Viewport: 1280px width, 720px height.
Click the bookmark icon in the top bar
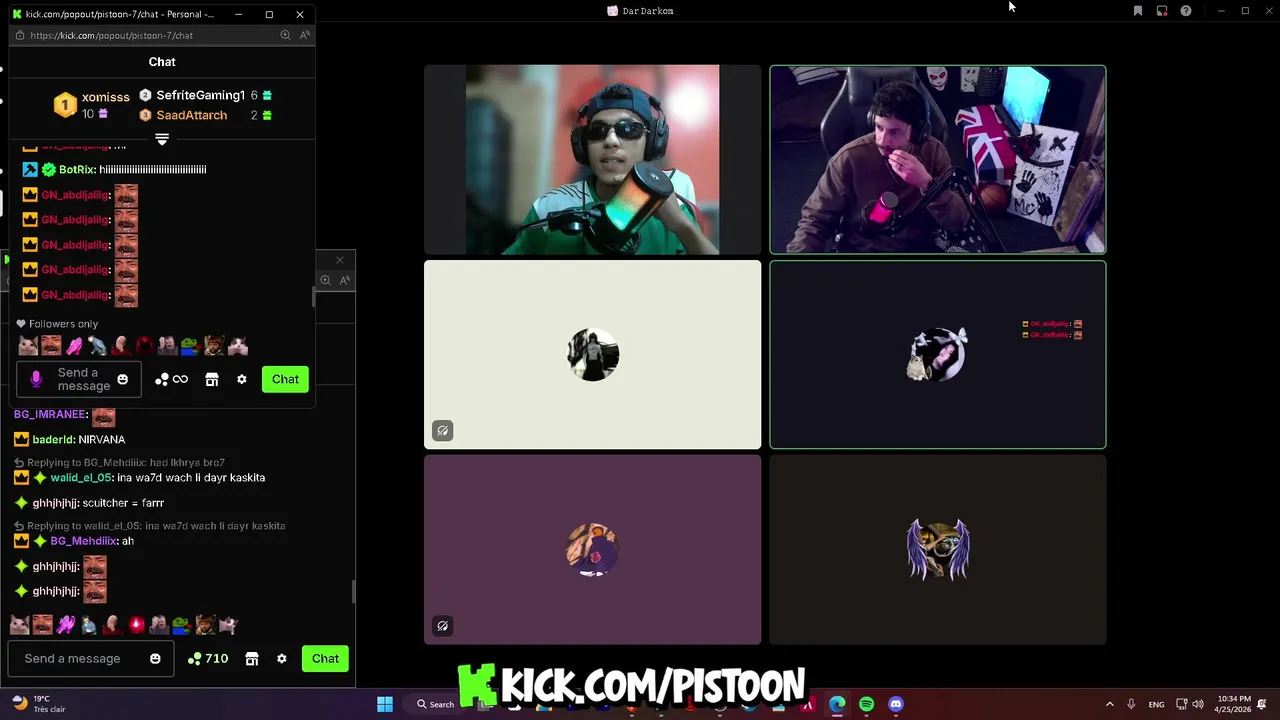(x=1138, y=11)
